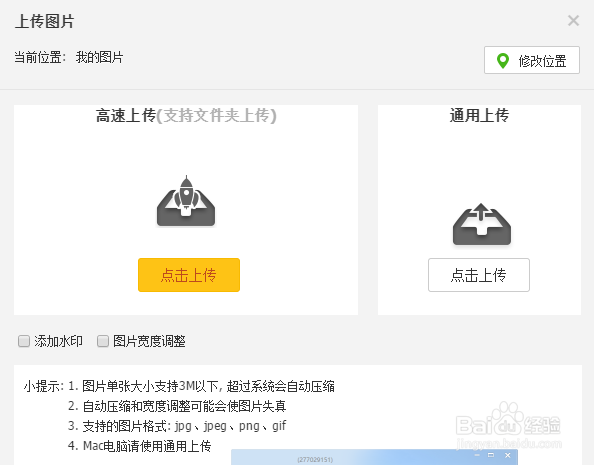Maximize the background window at bottom

click(x=491, y=455)
